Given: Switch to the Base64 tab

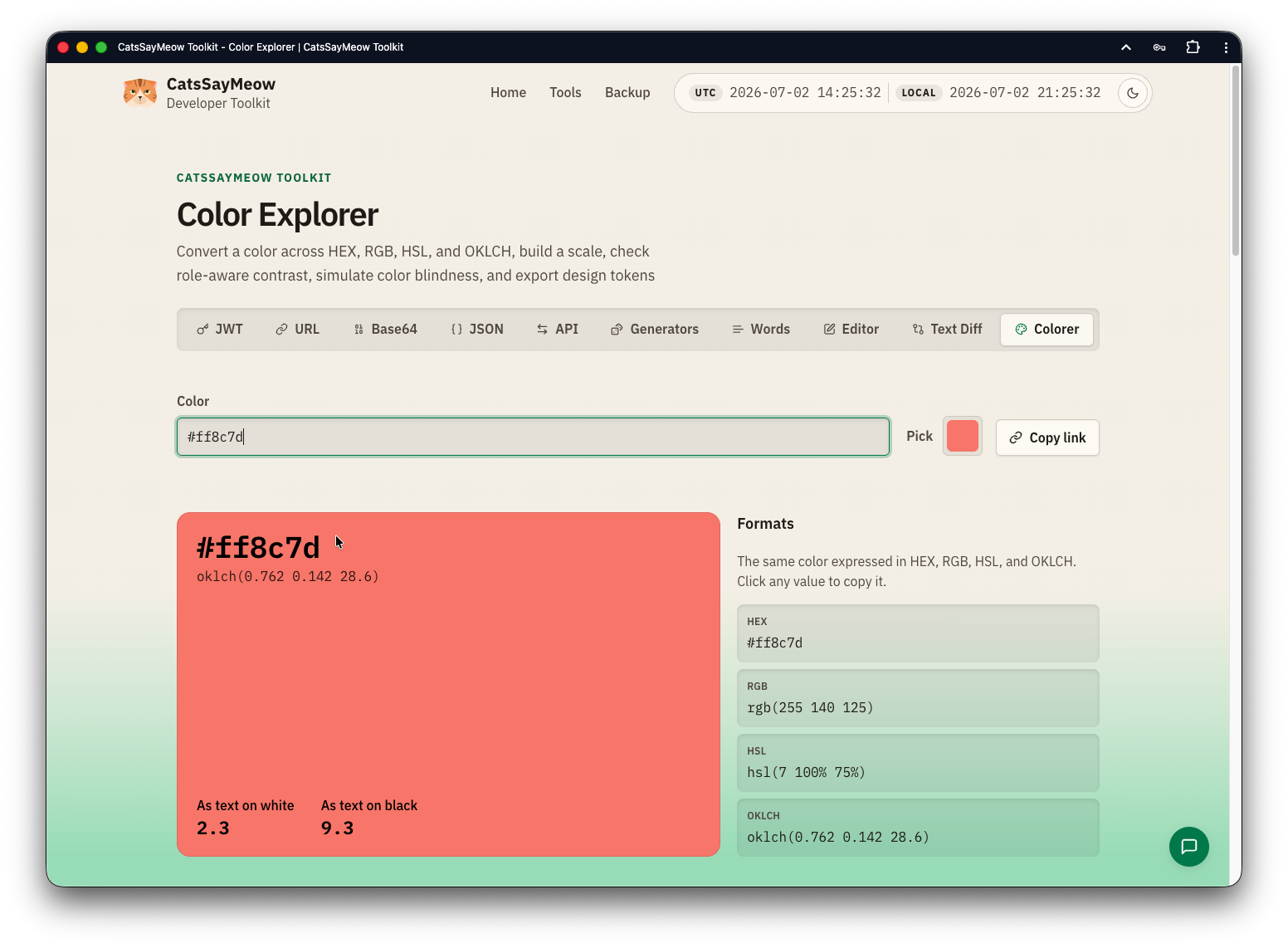Looking at the screenshot, I should (385, 330).
